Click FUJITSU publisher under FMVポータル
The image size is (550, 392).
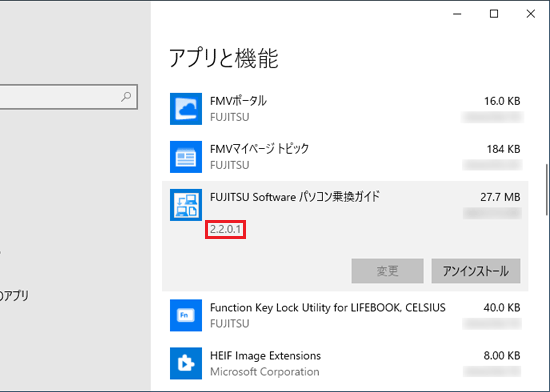point(230,117)
